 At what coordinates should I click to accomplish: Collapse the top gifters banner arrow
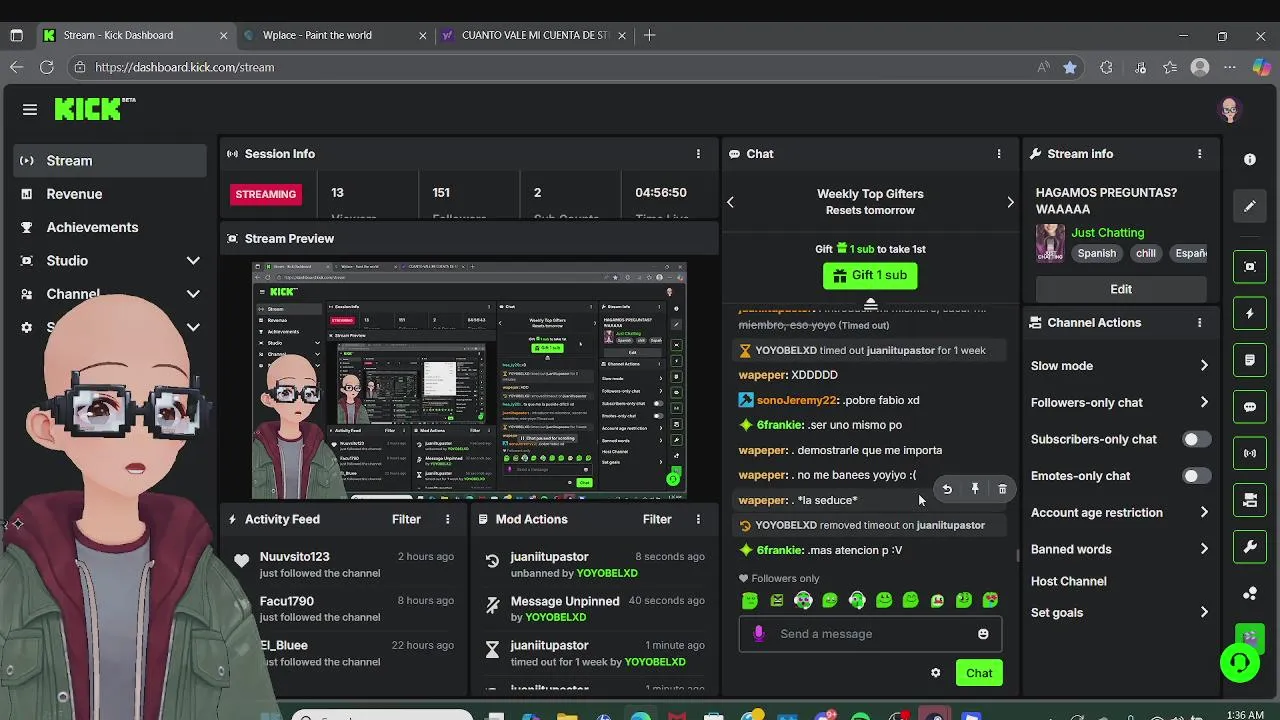coord(870,303)
